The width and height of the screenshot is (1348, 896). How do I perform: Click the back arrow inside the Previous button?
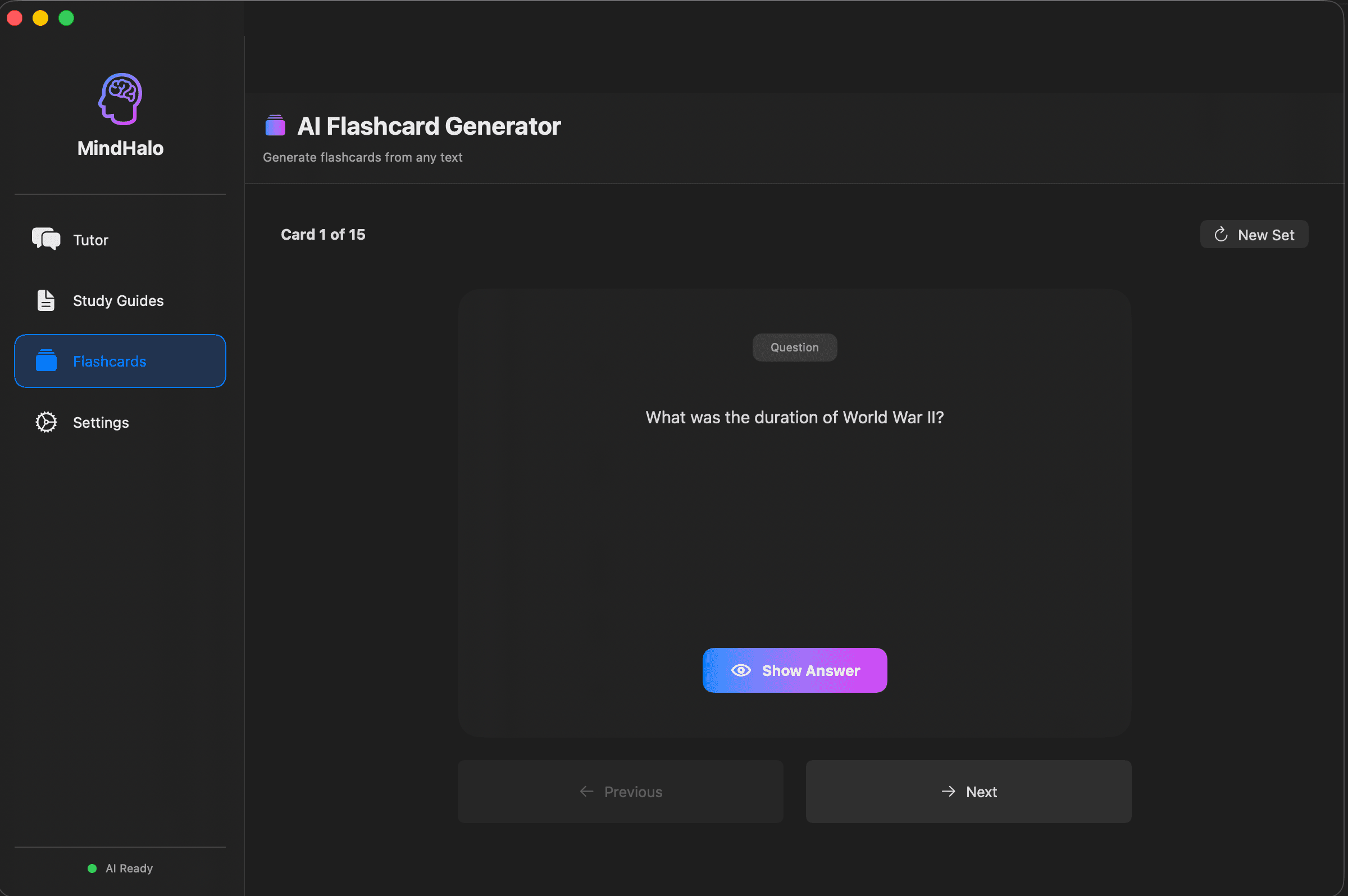pos(586,792)
